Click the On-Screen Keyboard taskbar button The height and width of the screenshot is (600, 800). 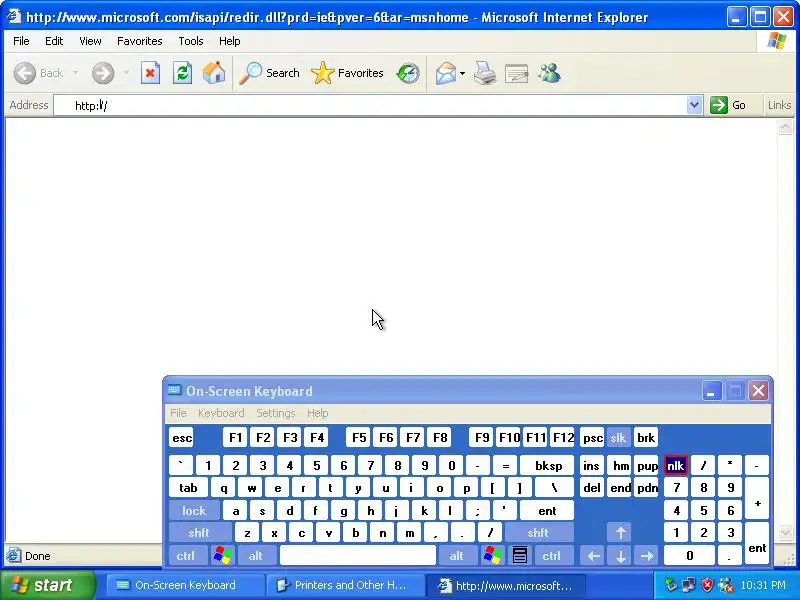(185, 585)
